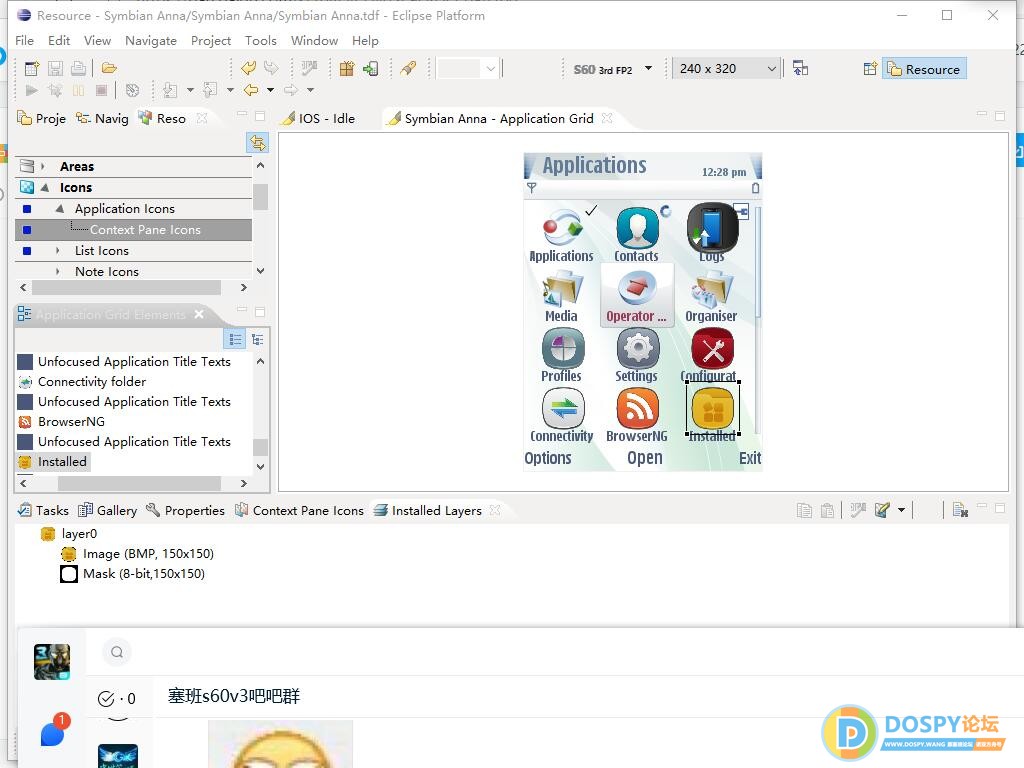The width and height of the screenshot is (1024, 768).
Task: Open the layers toolbar dropdown arrow
Action: [901, 510]
